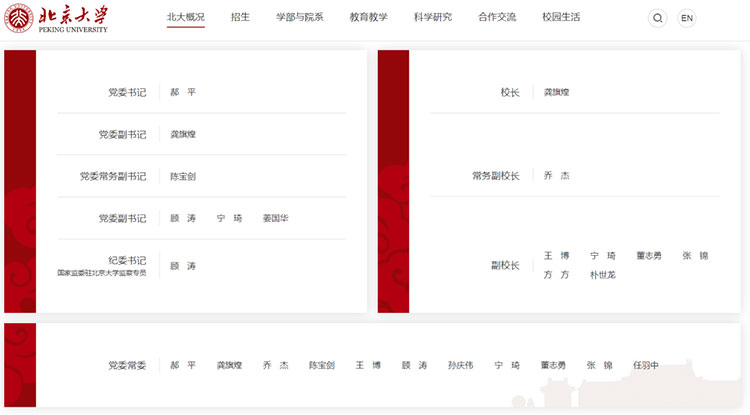Open 王博 in the 副校长 row
Screen dimensions: 750x415
pos(556,256)
